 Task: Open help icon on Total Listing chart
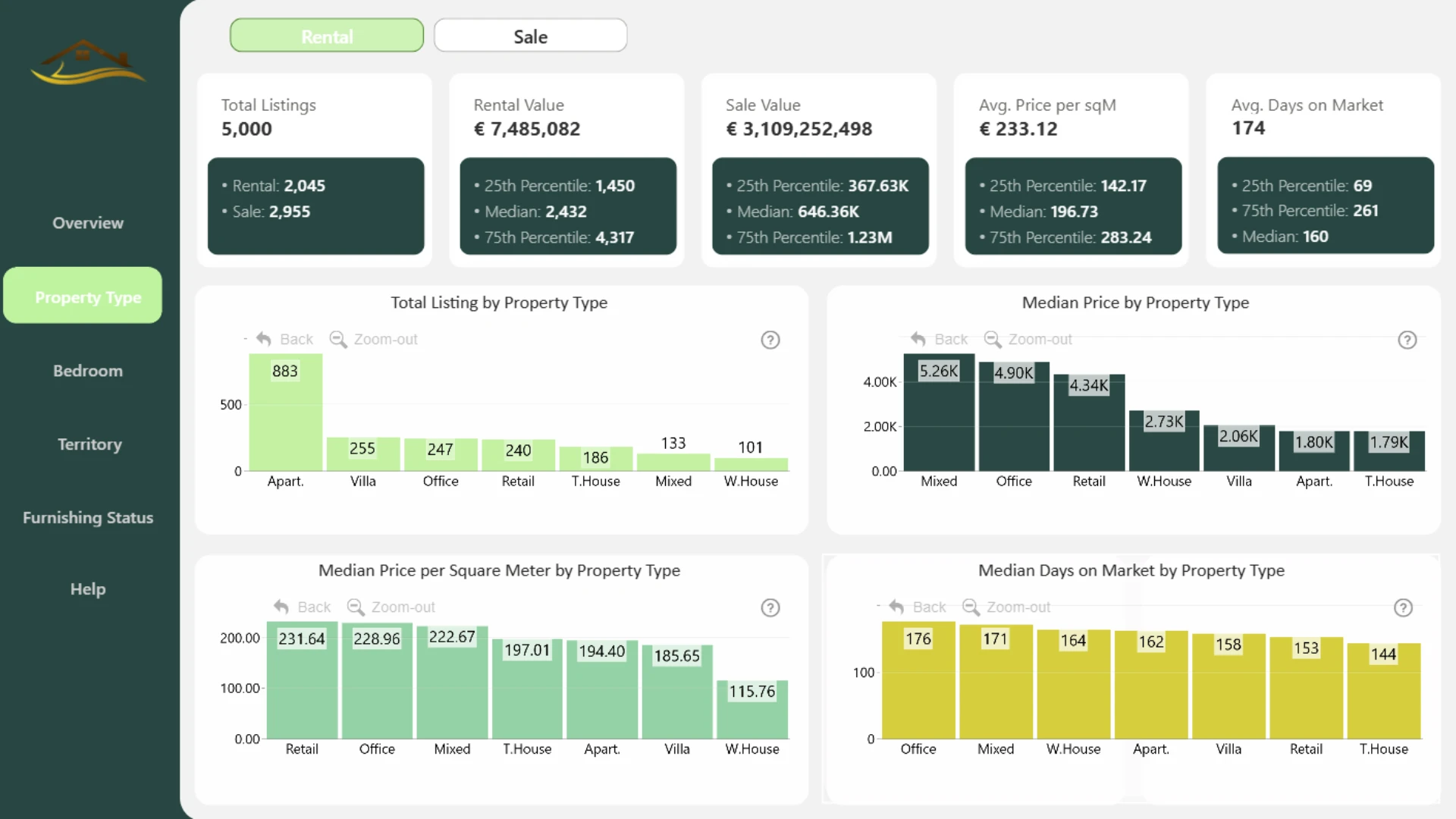[x=770, y=340]
